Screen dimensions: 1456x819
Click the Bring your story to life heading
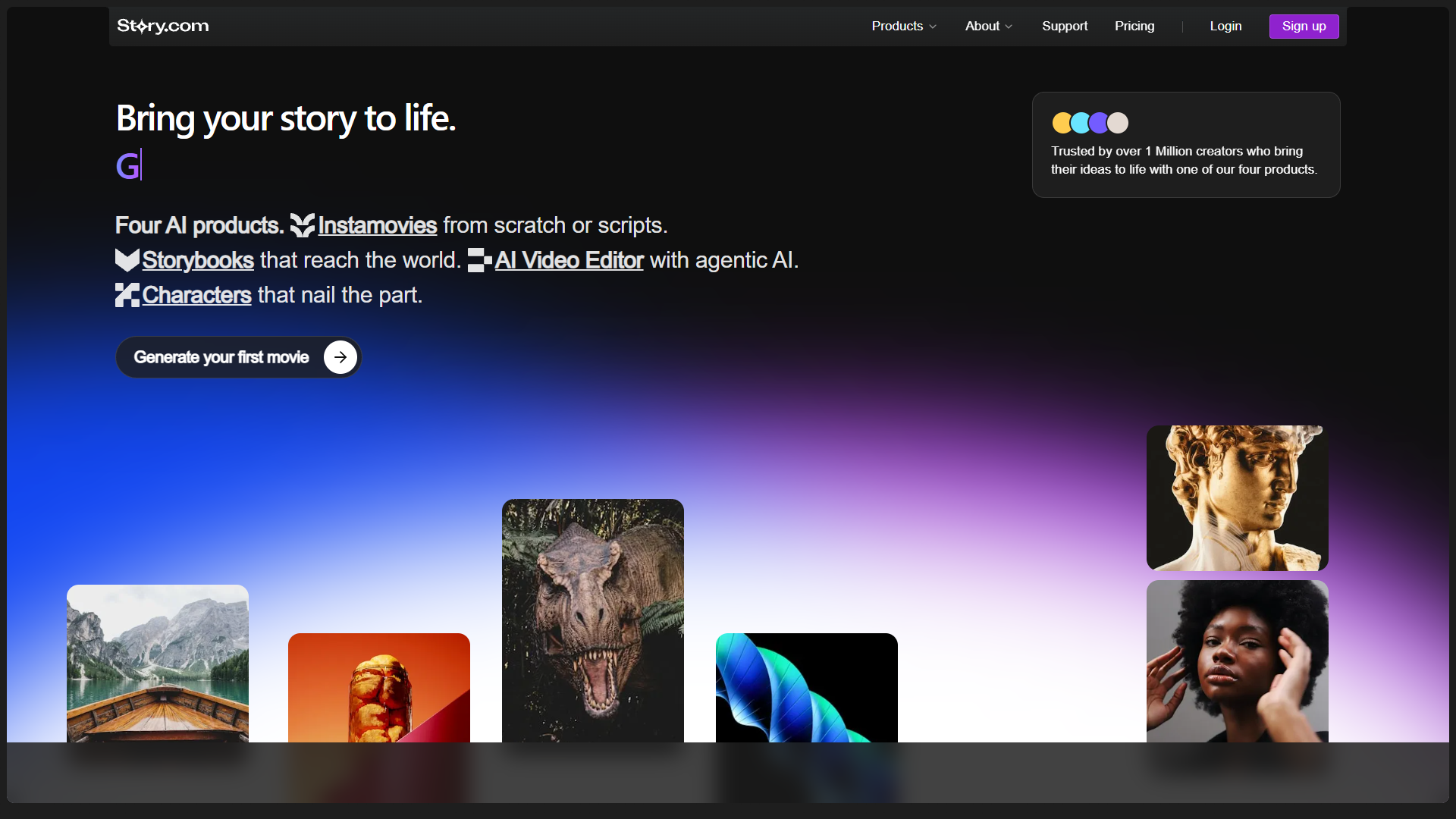(286, 118)
